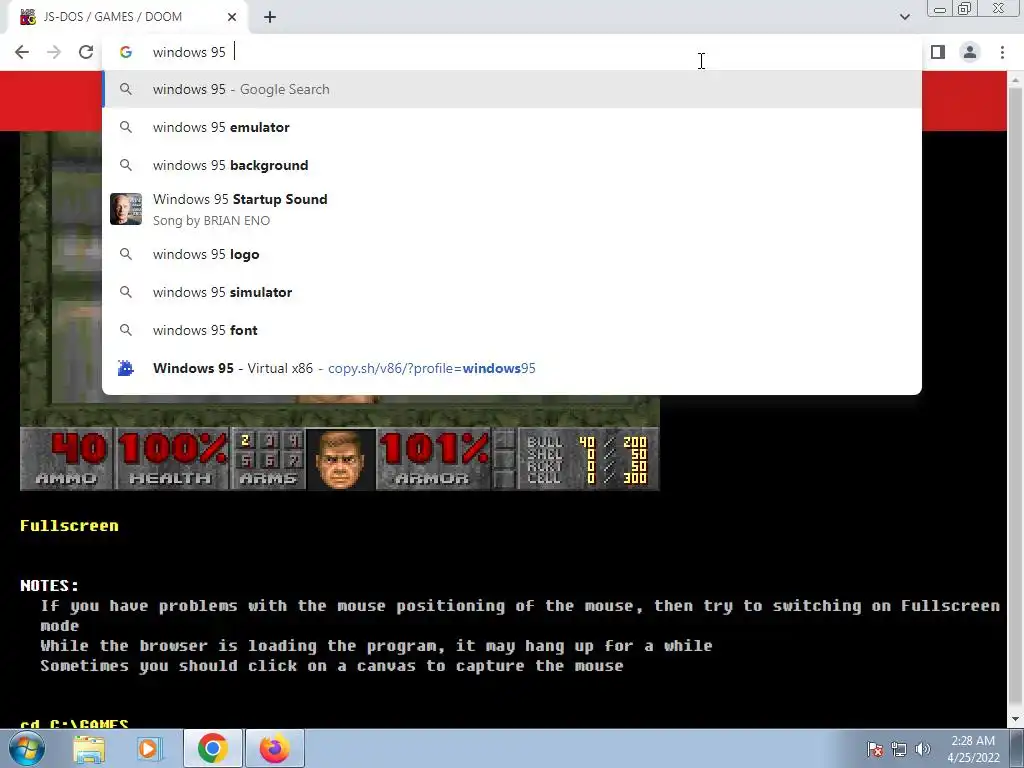Viewport: 1024px width, 768px height.
Task: Click search icon beside 'windows 95 logo'
Action: coord(125,254)
